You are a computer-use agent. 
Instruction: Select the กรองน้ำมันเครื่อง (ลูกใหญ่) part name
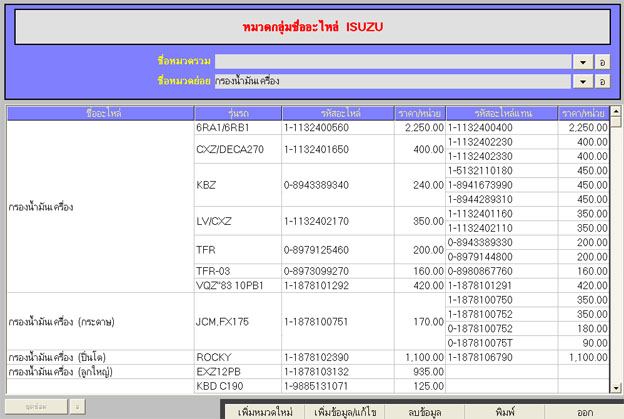[101, 371]
